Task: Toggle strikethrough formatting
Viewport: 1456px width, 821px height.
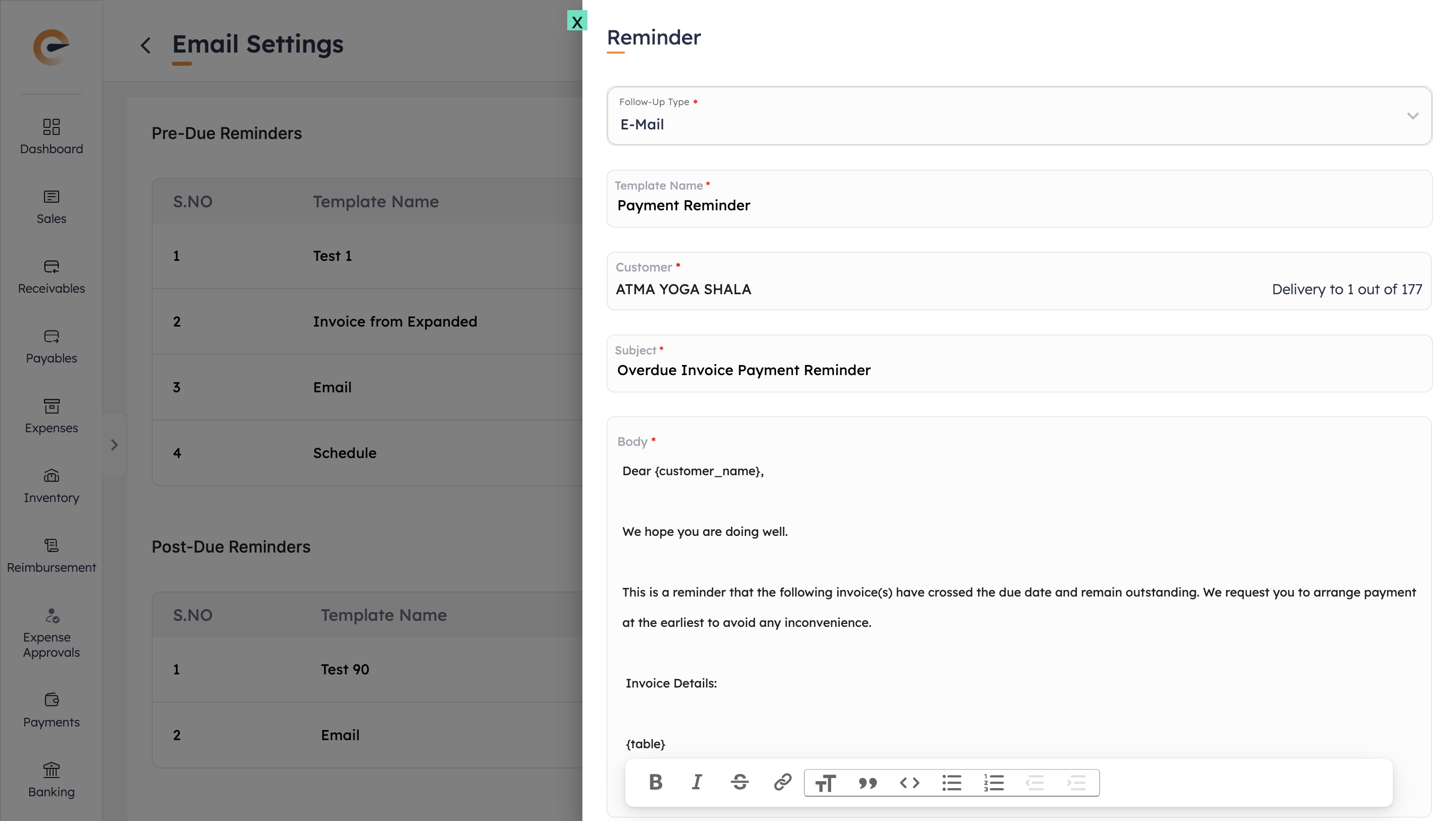Action: [739, 783]
